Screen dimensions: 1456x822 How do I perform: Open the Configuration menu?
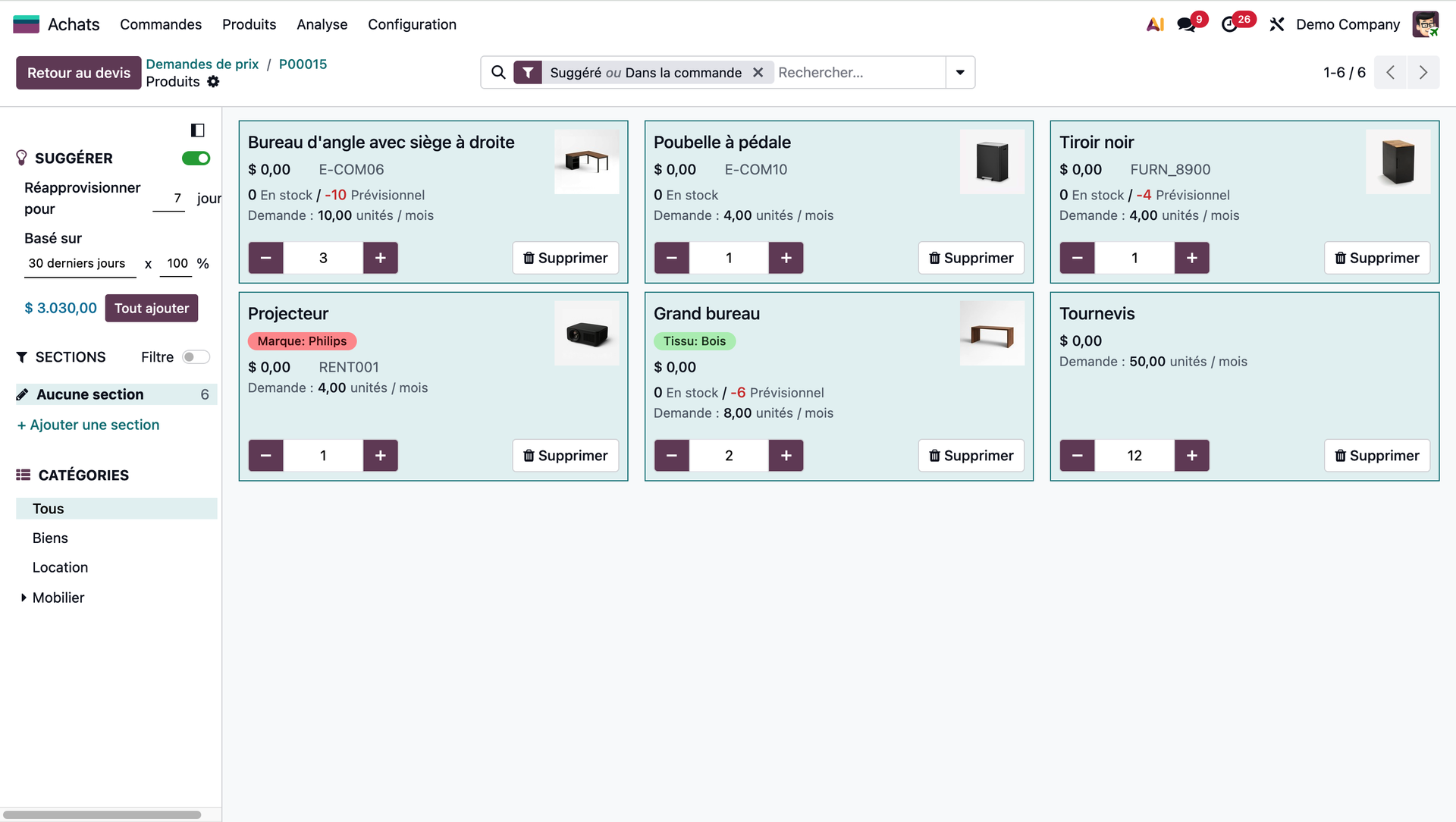point(412,24)
